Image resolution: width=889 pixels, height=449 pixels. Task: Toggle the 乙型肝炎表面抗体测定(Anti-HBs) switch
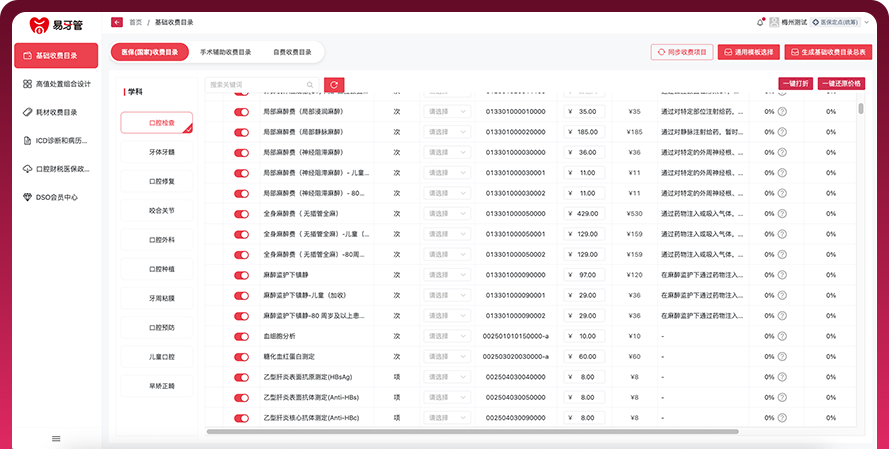pyautogui.click(x=242, y=398)
